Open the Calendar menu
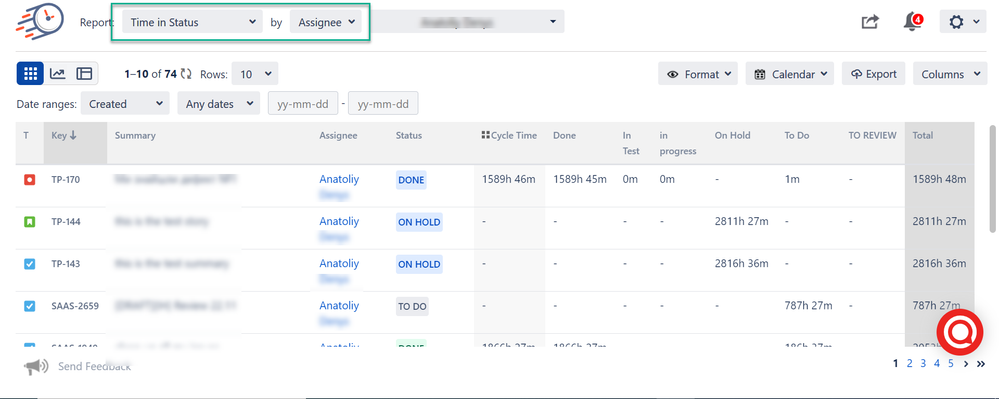 (x=789, y=74)
